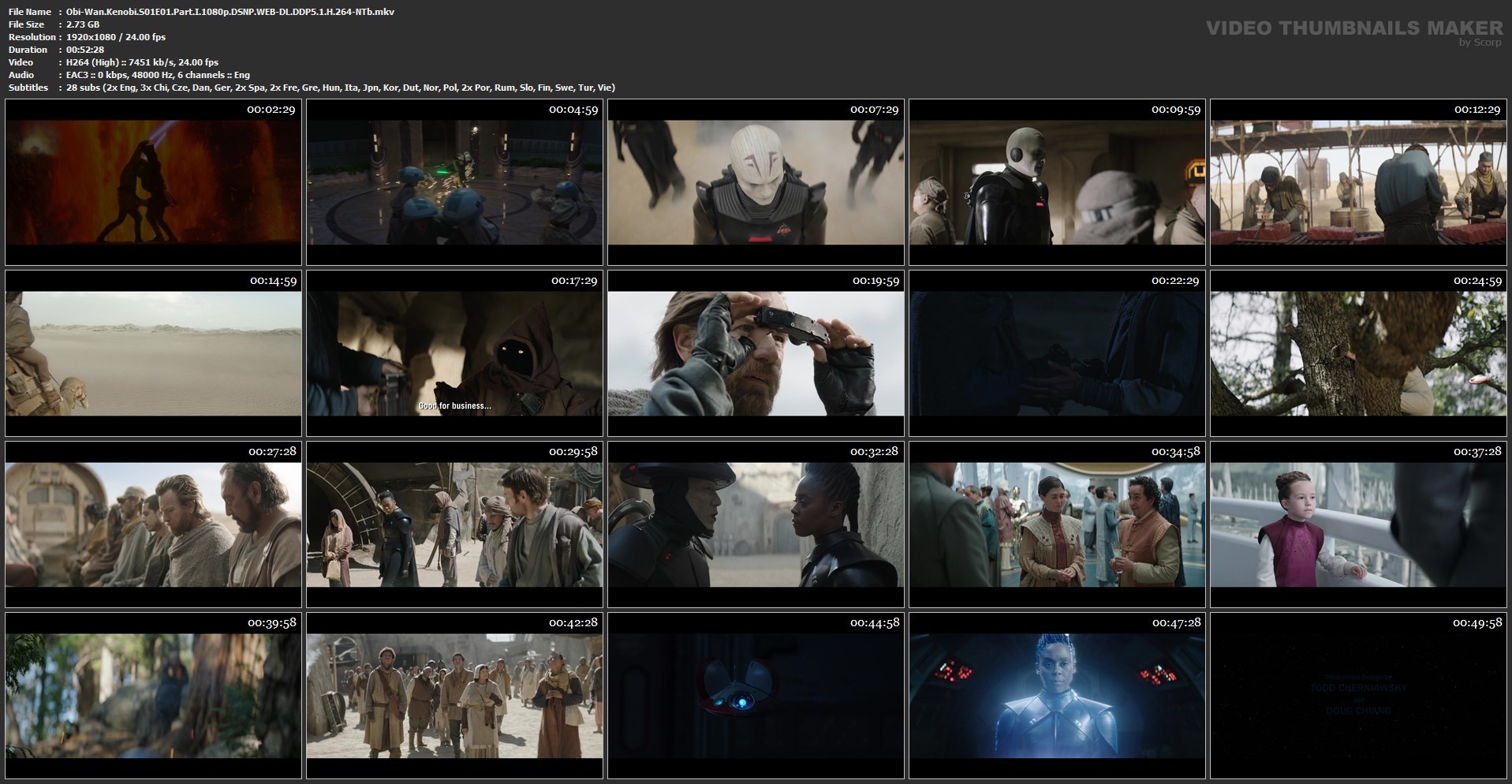Click the 'Good for business...' subtitle text
The height and width of the screenshot is (784, 1512).
454,405
